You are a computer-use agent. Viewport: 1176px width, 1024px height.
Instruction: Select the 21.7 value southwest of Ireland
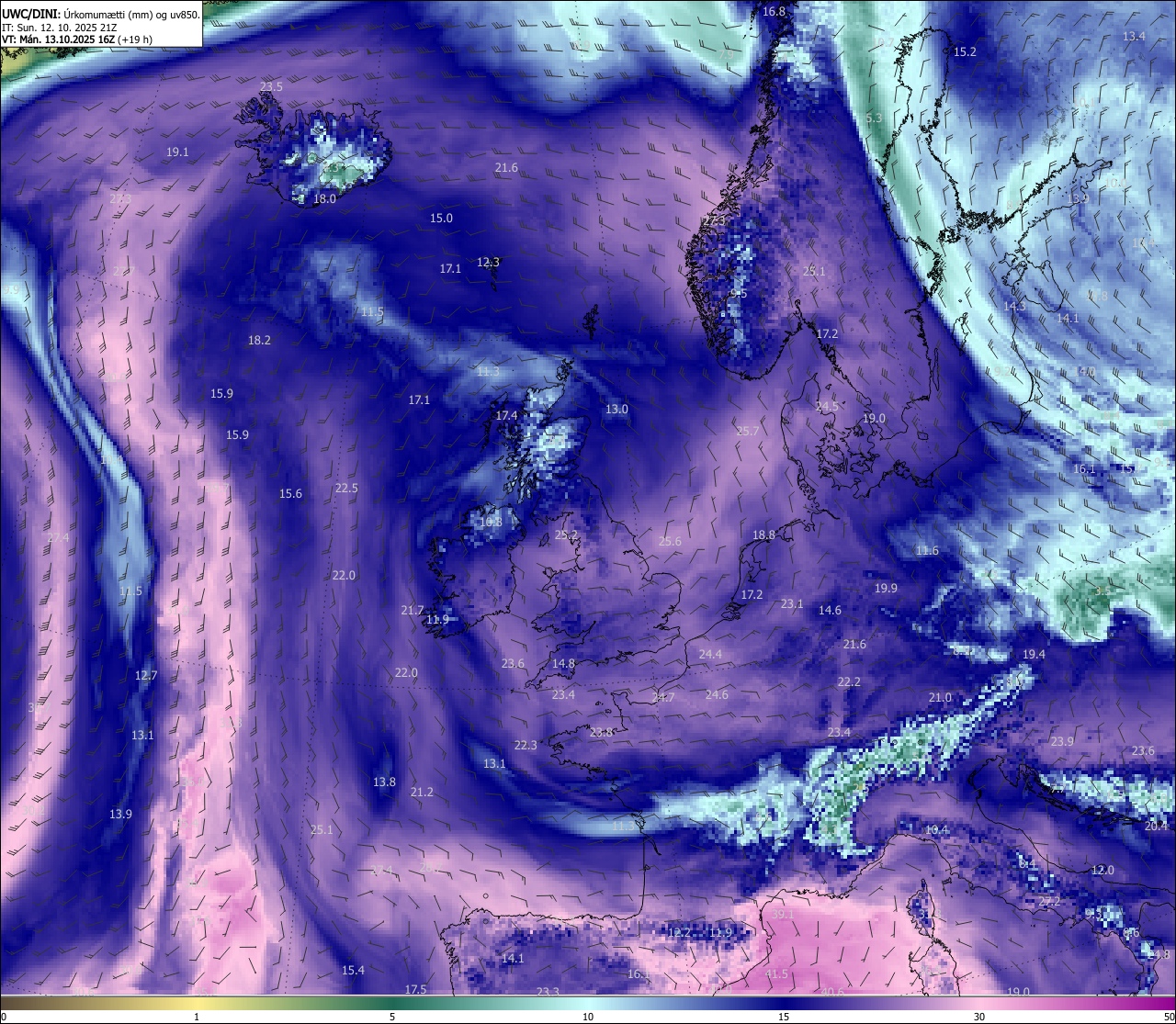pos(413,611)
